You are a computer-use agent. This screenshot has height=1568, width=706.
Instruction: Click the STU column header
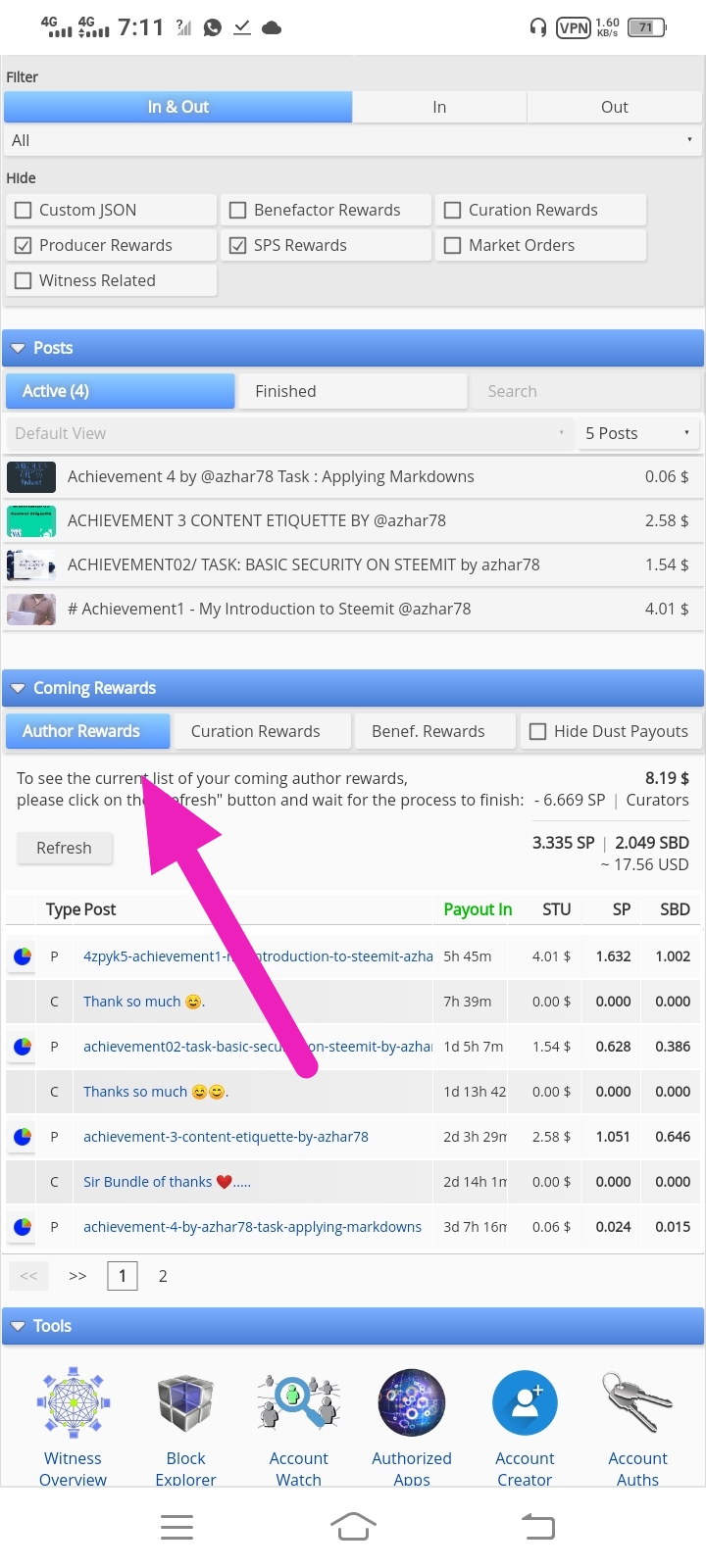[556, 909]
